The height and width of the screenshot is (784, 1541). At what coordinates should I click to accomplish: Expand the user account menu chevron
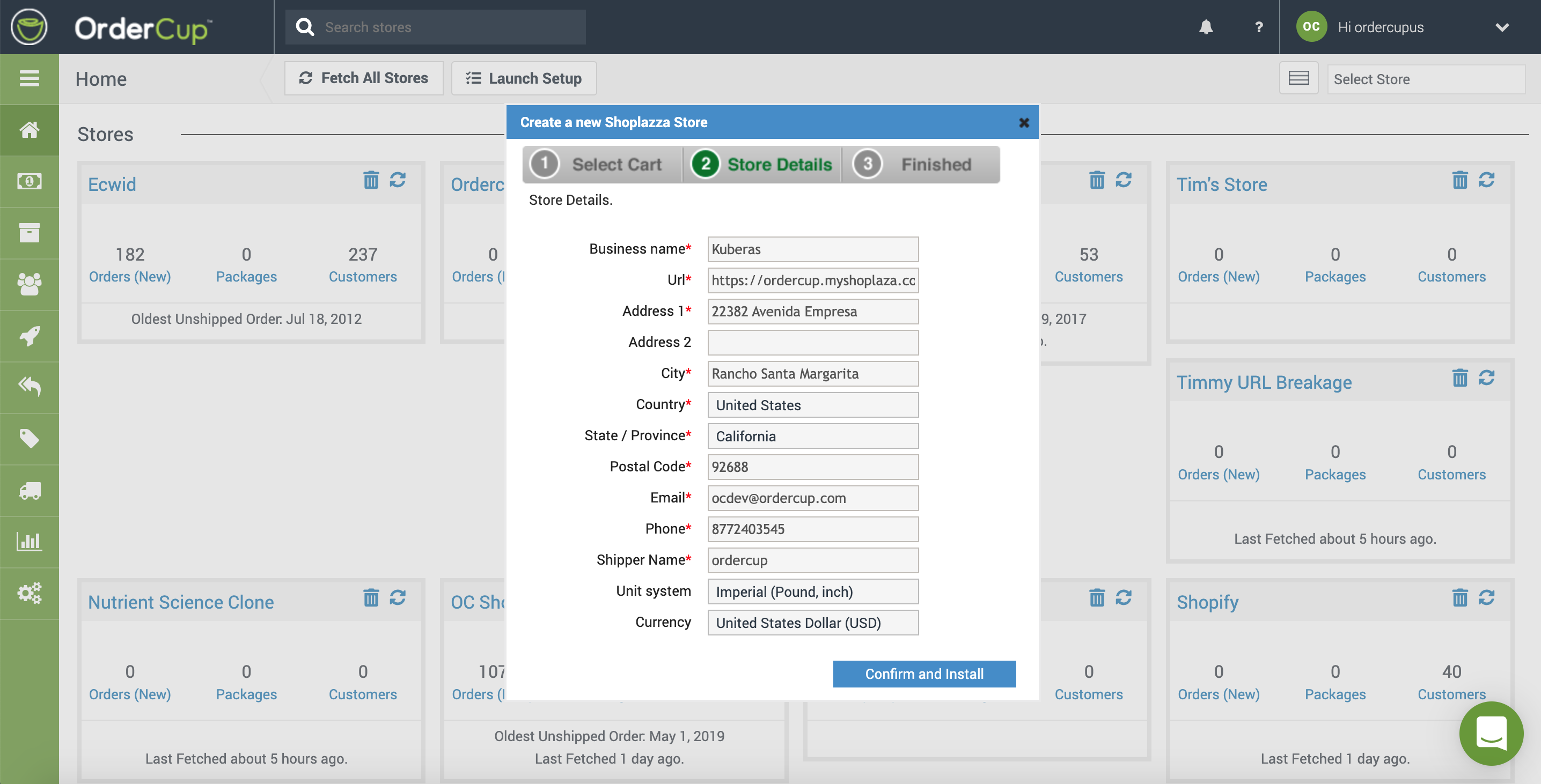click(1501, 27)
